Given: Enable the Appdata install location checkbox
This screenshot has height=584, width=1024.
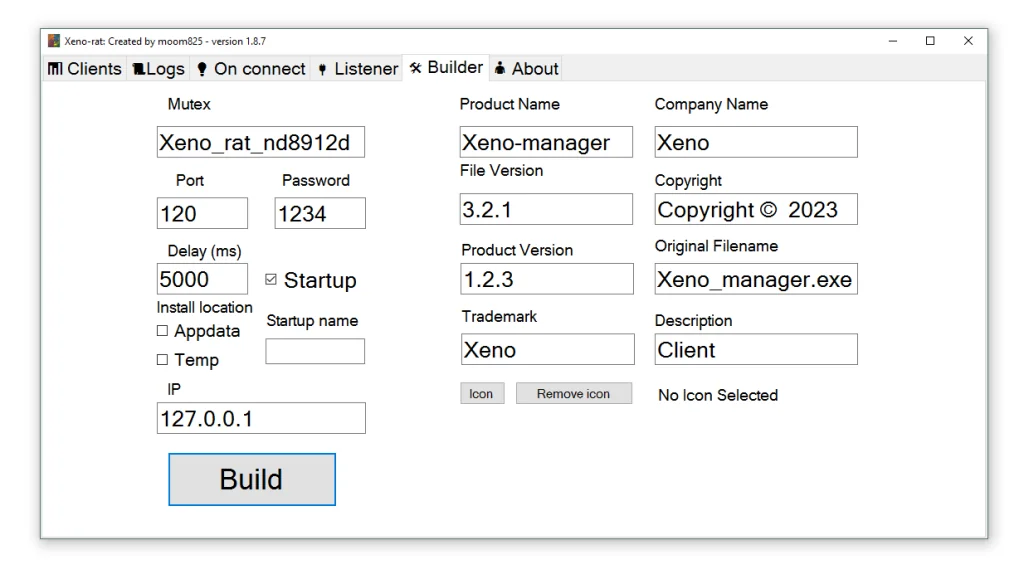Looking at the screenshot, I should tap(162, 332).
